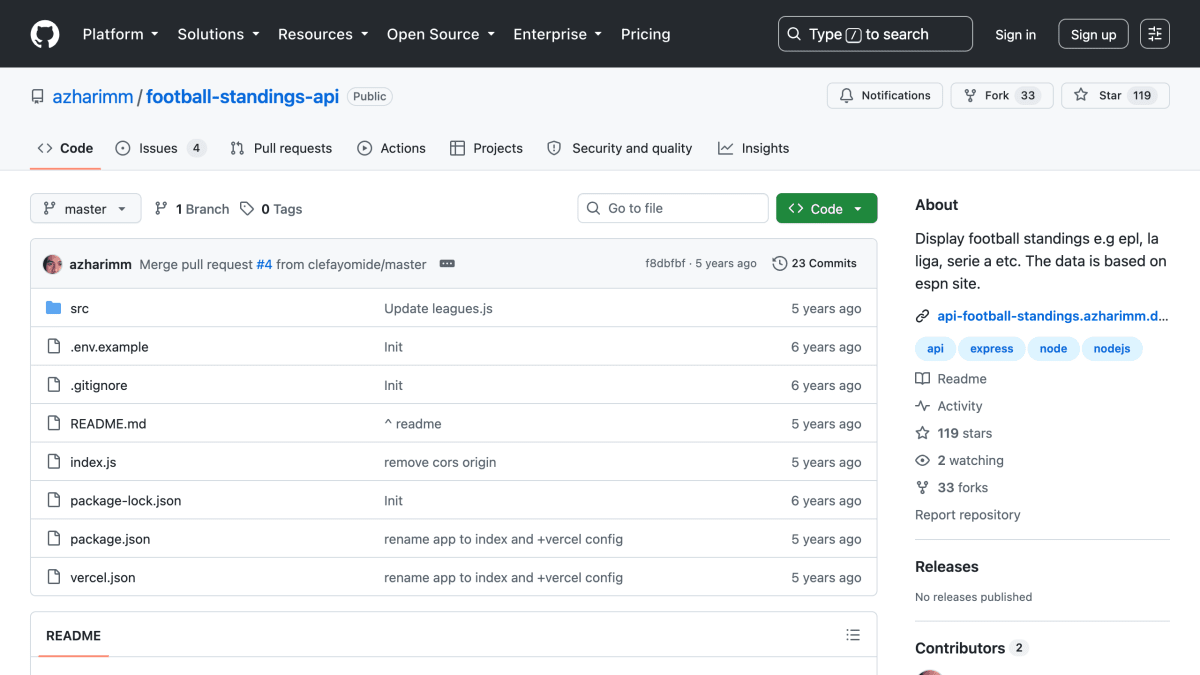
Task: Click the history clock icon near 23 Commits
Action: pos(780,264)
